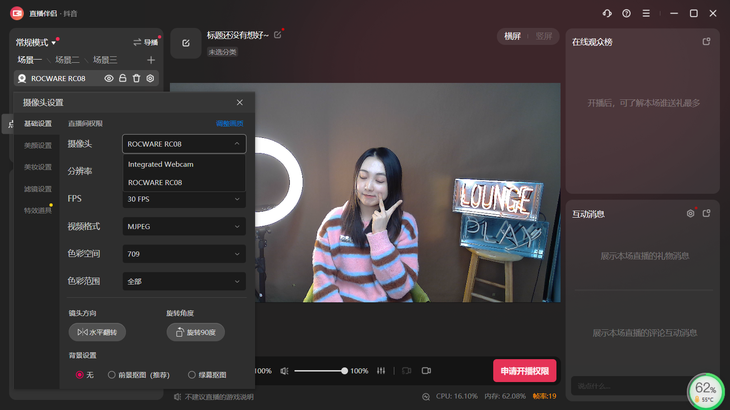The image size is (730, 410).
Task: Open interactive messages settings gear
Action: pos(690,214)
